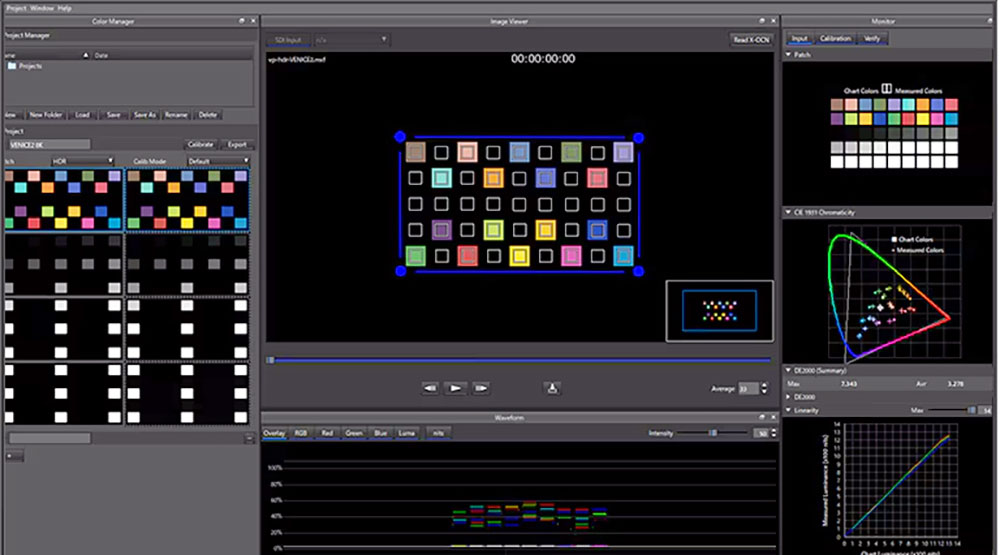1000x555 pixels.
Task: Float the Waveform panel
Action: pos(761,417)
